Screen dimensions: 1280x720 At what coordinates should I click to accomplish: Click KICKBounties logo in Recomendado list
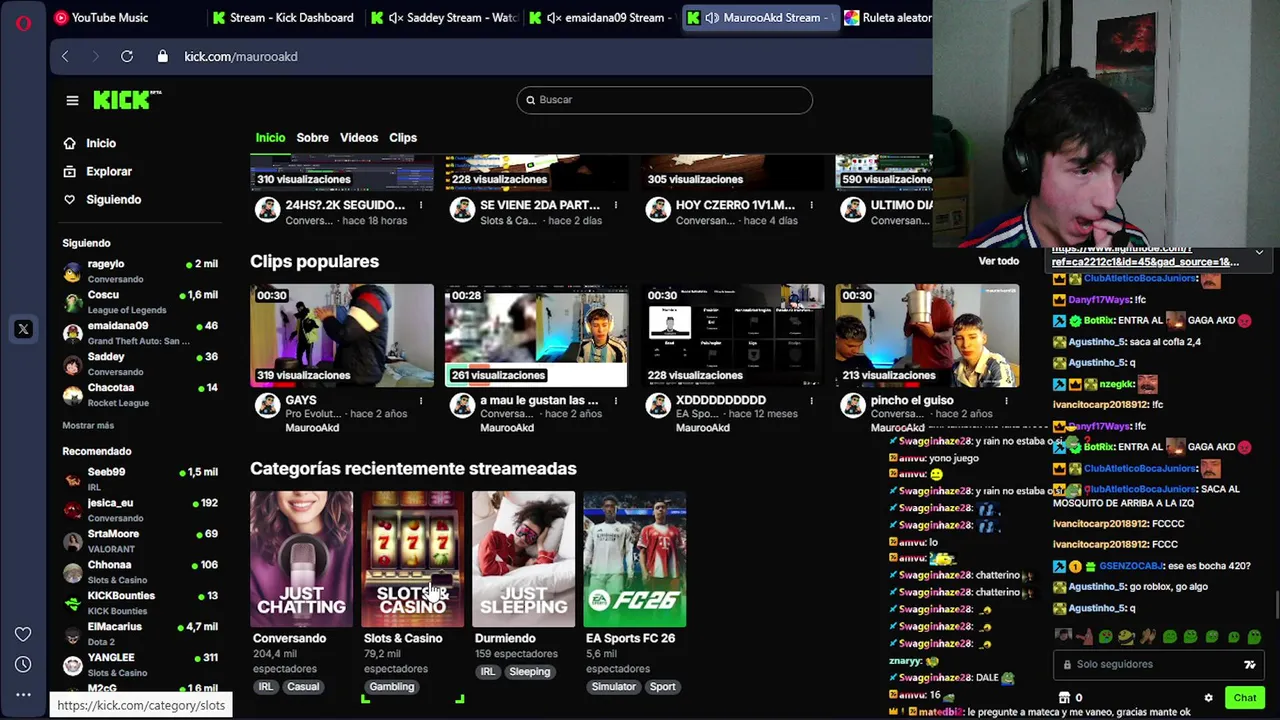tap(72, 603)
